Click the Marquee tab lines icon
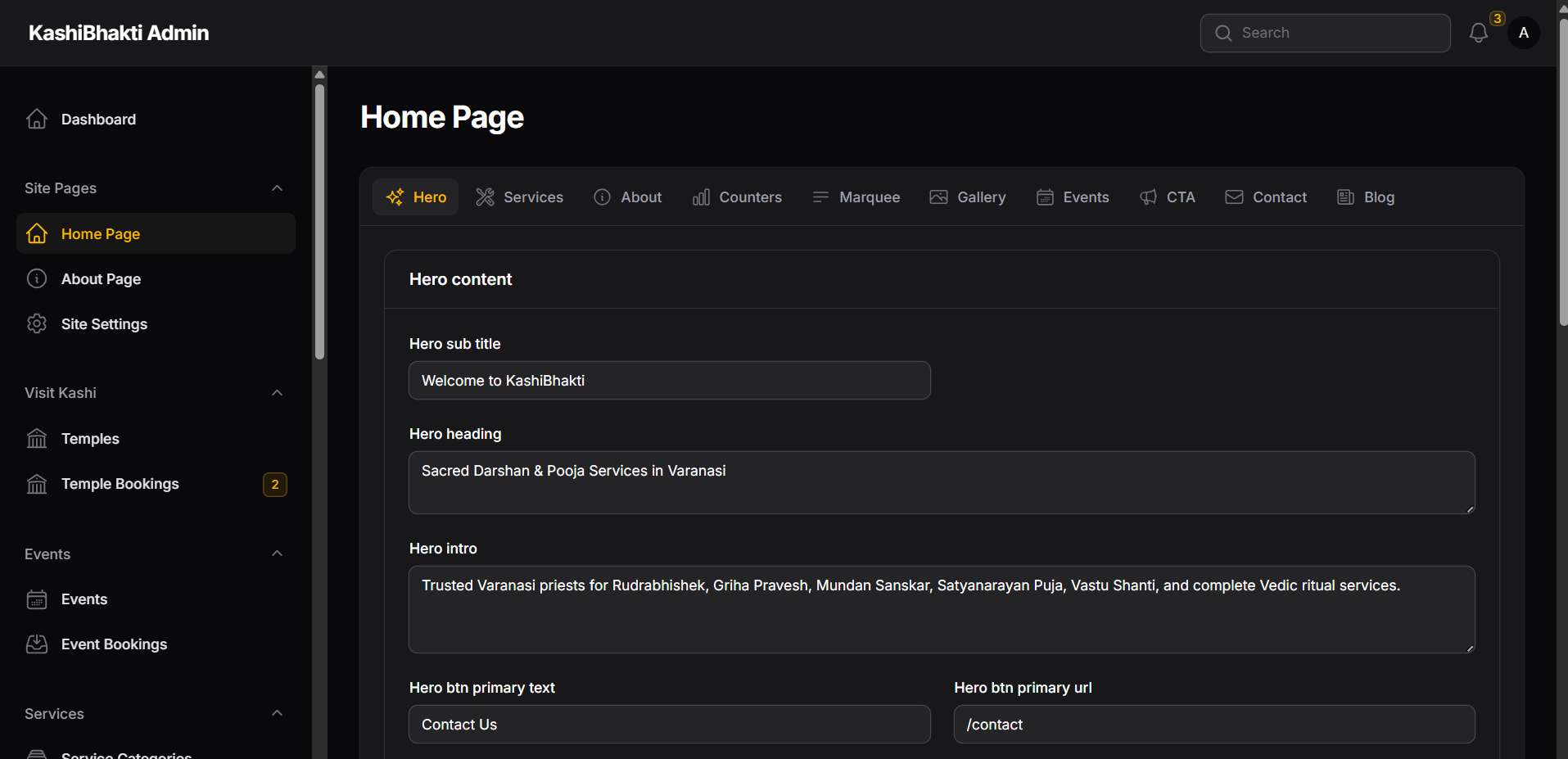This screenshot has height=759, width=1568. [x=820, y=197]
